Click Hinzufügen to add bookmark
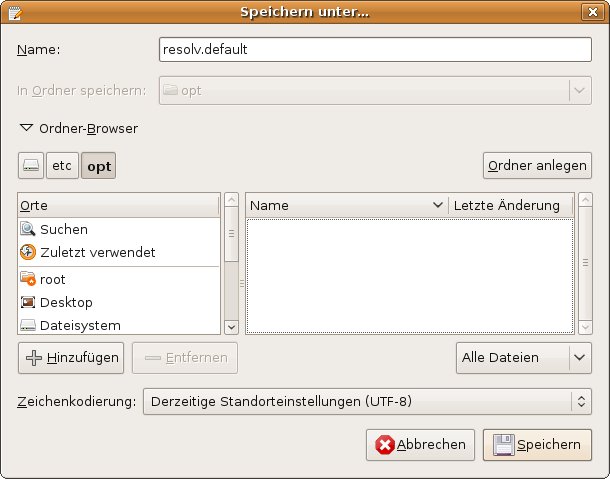 [71, 357]
